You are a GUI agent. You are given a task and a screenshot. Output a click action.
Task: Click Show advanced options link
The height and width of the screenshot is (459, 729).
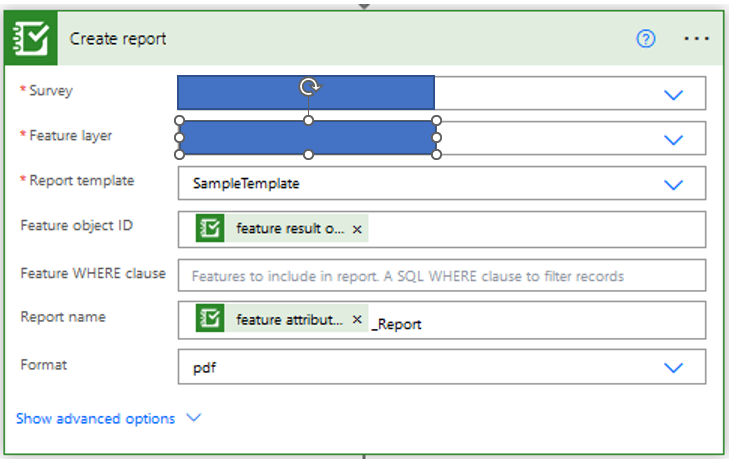[x=95, y=418]
